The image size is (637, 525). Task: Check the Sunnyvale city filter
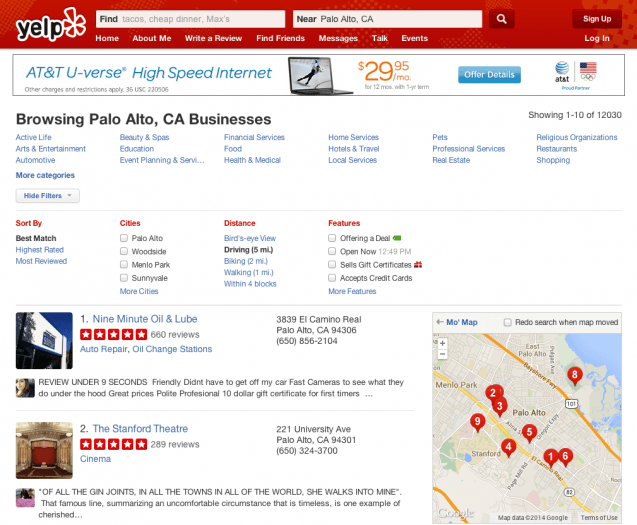tap(124, 278)
